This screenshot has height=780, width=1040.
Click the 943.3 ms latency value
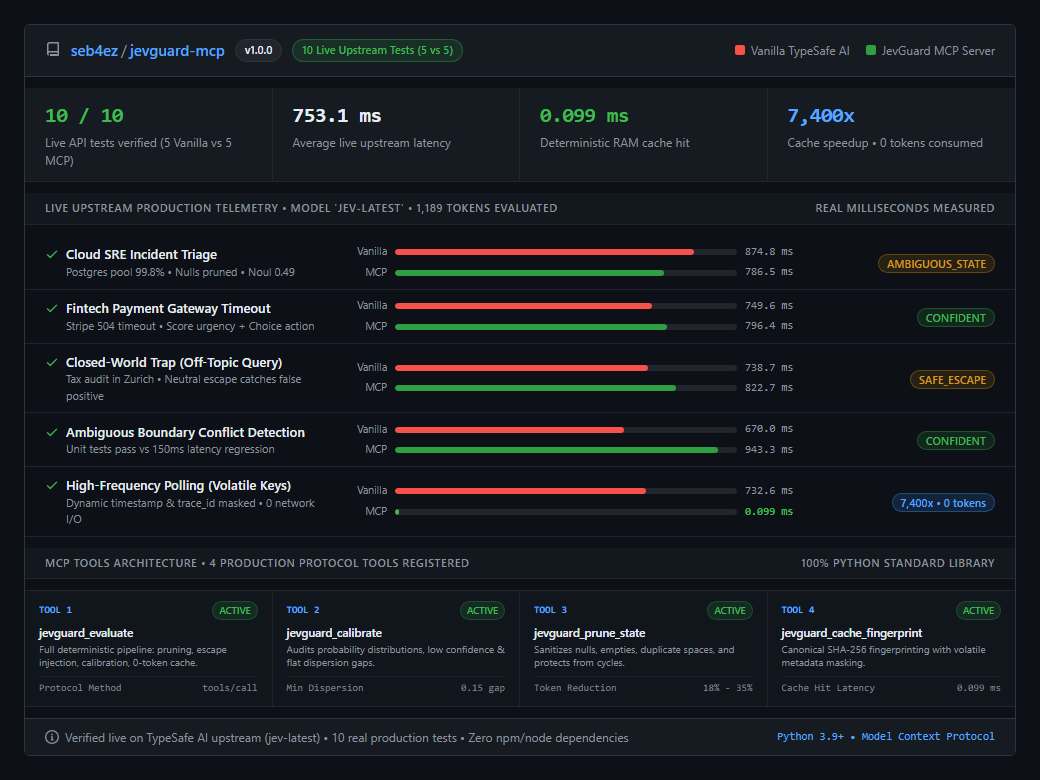769,449
